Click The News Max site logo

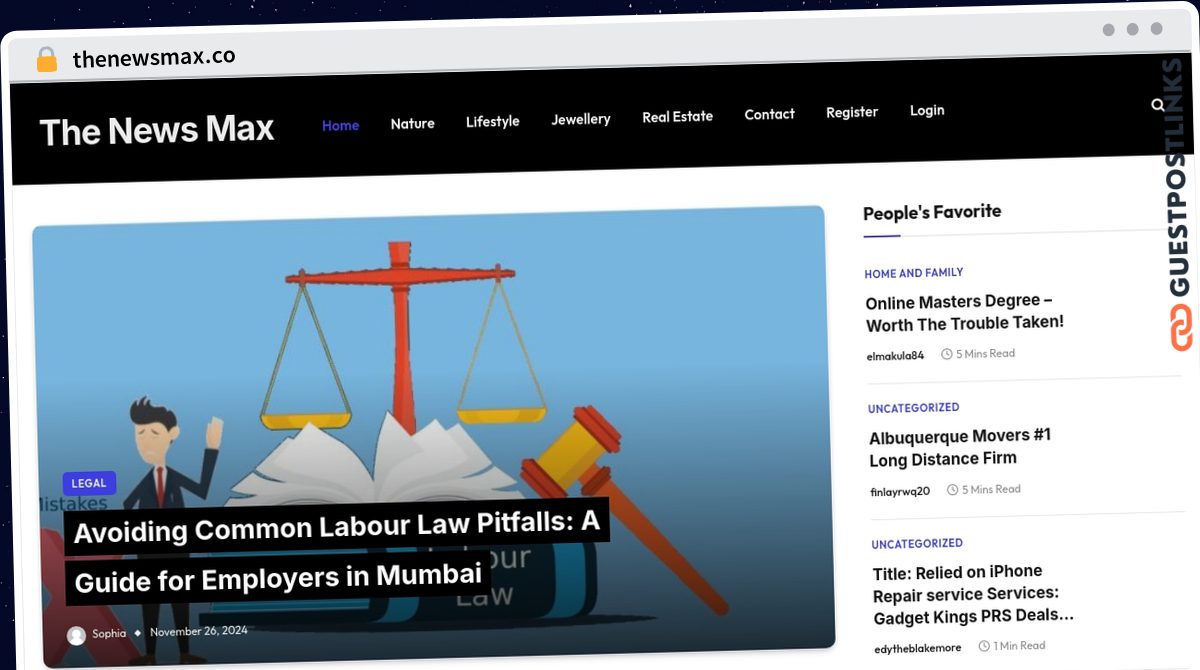click(x=157, y=130)
